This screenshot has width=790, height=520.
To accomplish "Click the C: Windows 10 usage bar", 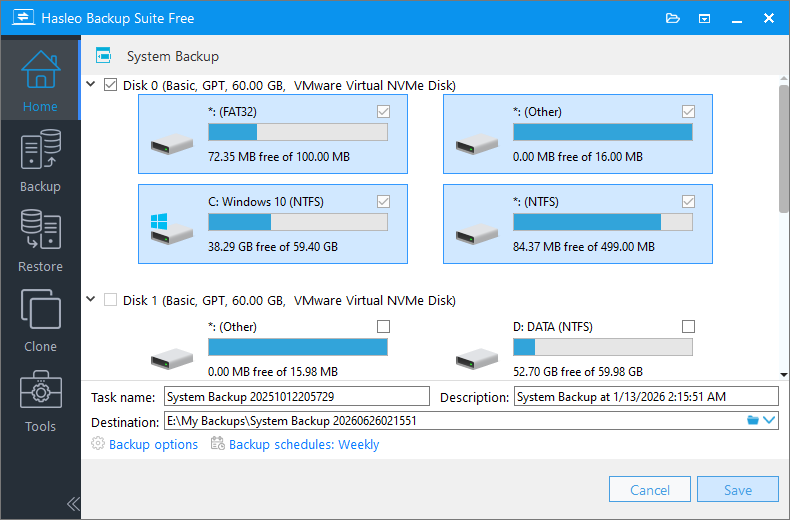I will 298,222.
